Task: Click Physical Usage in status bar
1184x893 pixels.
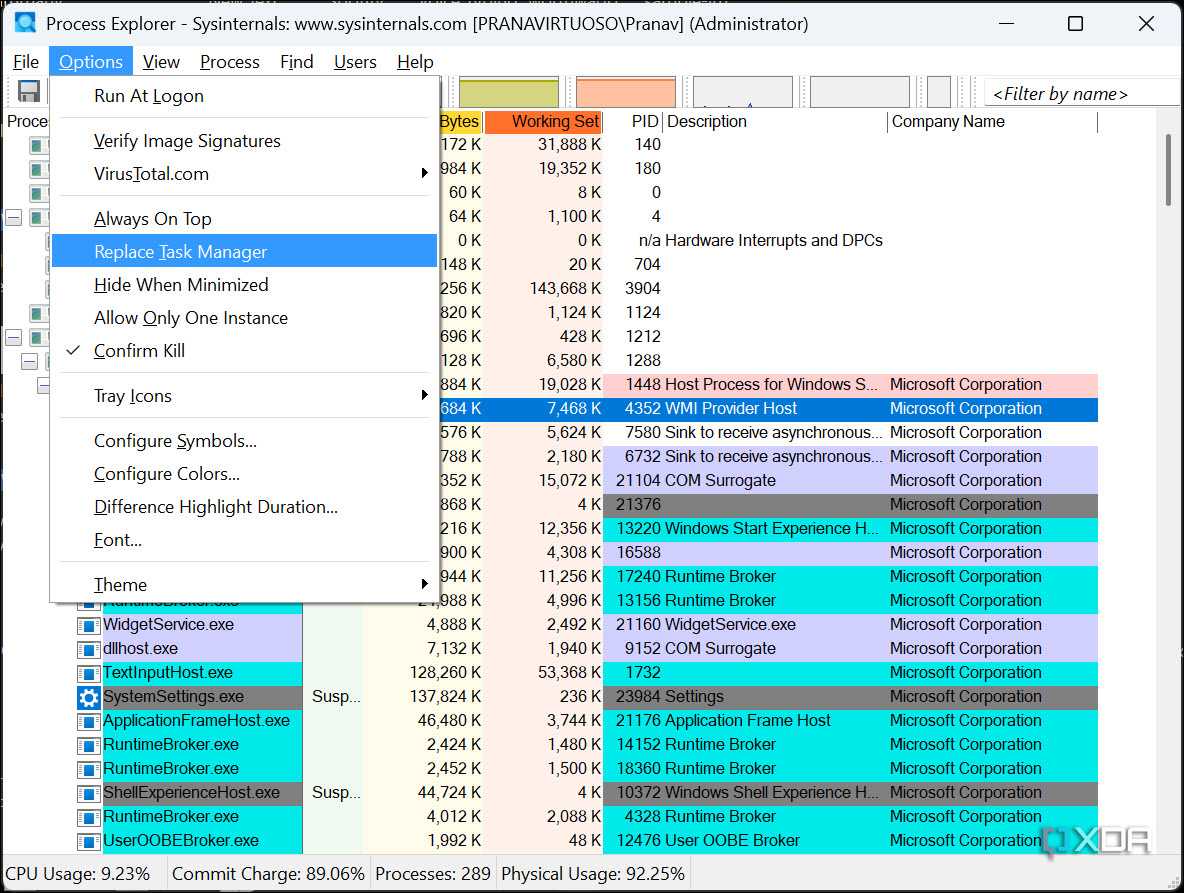Action: pos(593,873)
